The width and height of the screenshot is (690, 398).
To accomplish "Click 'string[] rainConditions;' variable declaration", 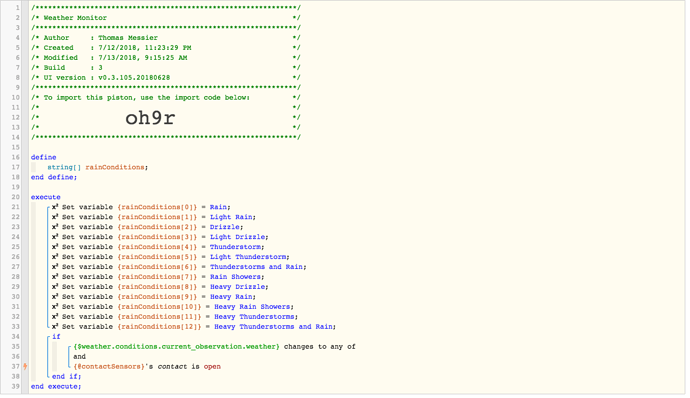I will pyautogui.click(x=98, y=167).
